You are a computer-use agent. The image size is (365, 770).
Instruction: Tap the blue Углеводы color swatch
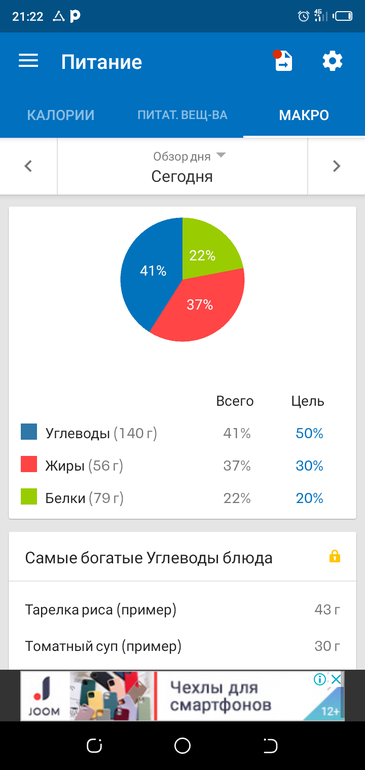(29, 432)
